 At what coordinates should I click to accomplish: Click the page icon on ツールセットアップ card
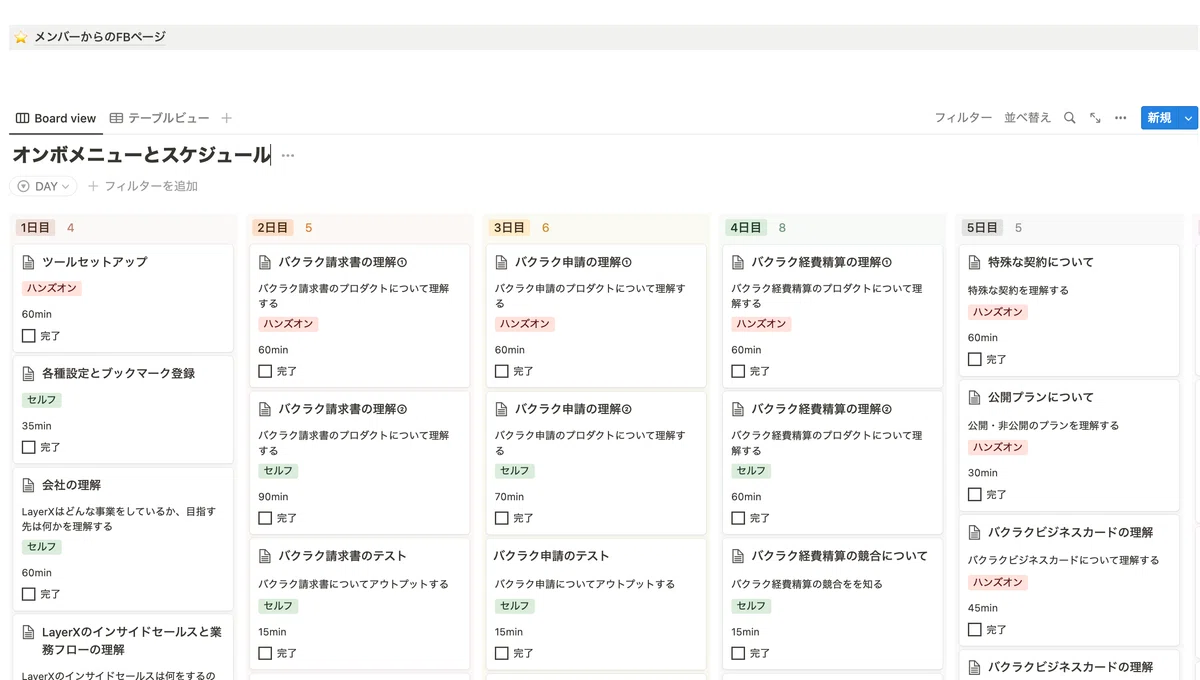point(29,262)
